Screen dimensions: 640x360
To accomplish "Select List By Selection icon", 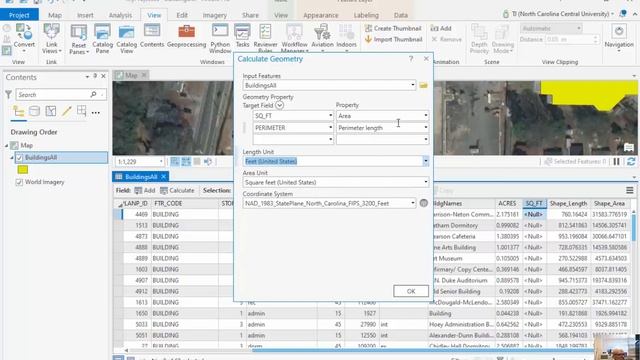I will click(x=51, y=111).
